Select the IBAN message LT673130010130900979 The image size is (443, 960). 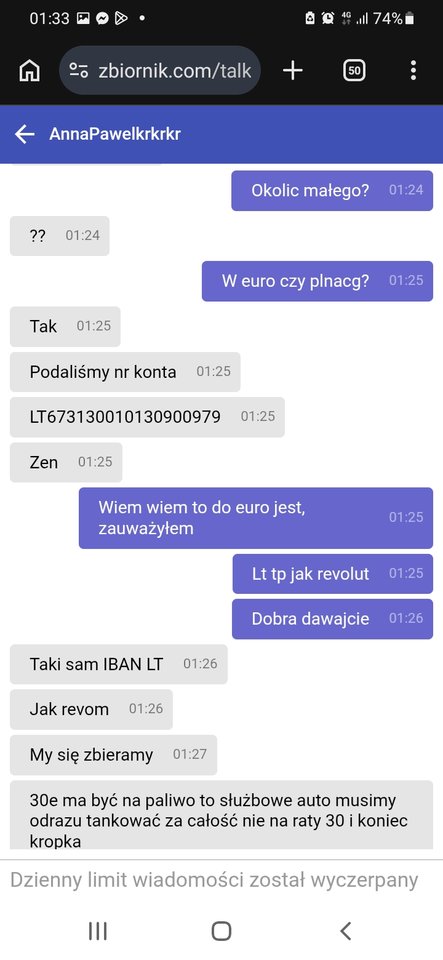point(147,417)
